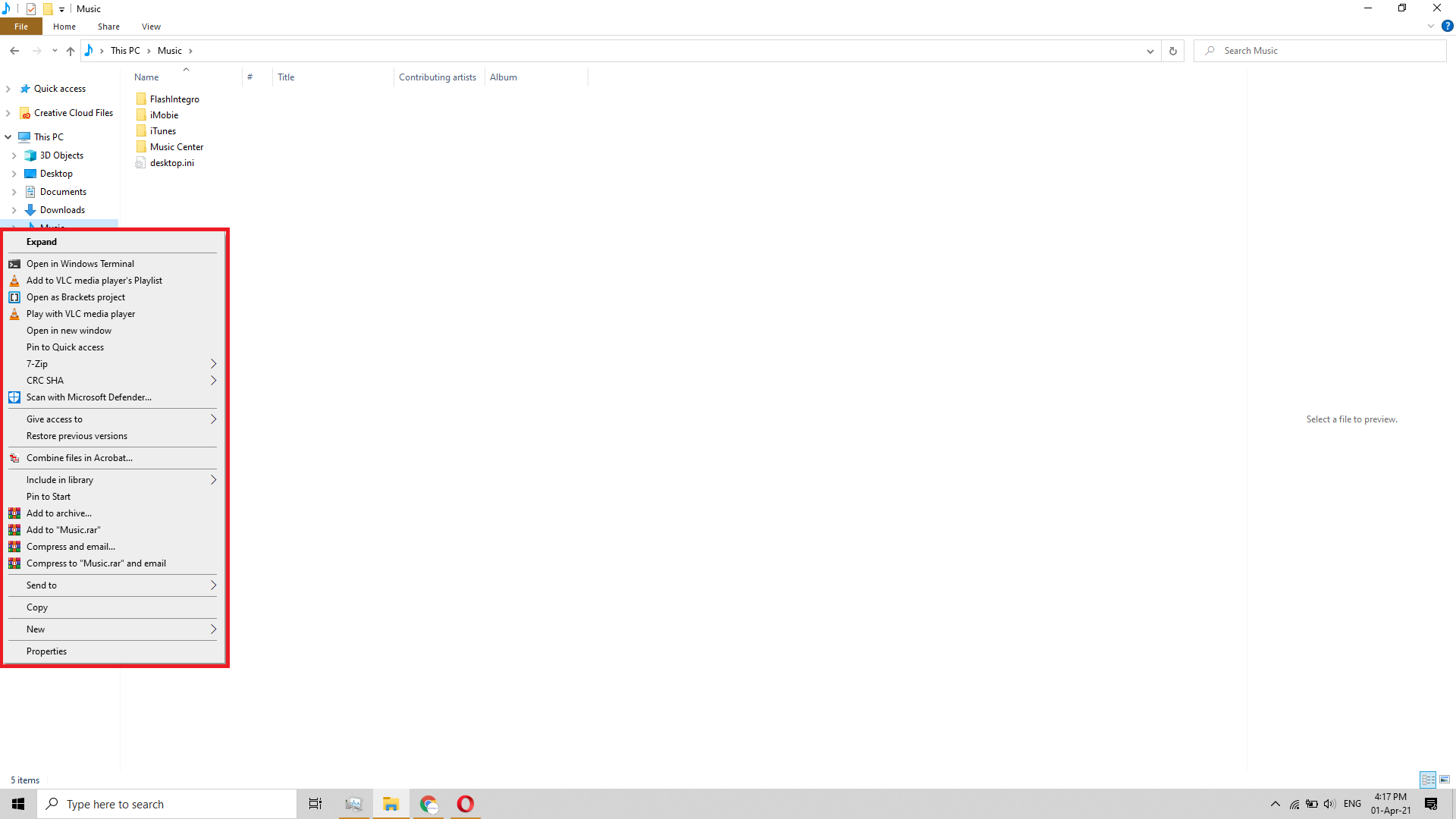Toggle This PC tree item expansion
This screenshot has height=819, width=1456.
[x=8, y=136]
